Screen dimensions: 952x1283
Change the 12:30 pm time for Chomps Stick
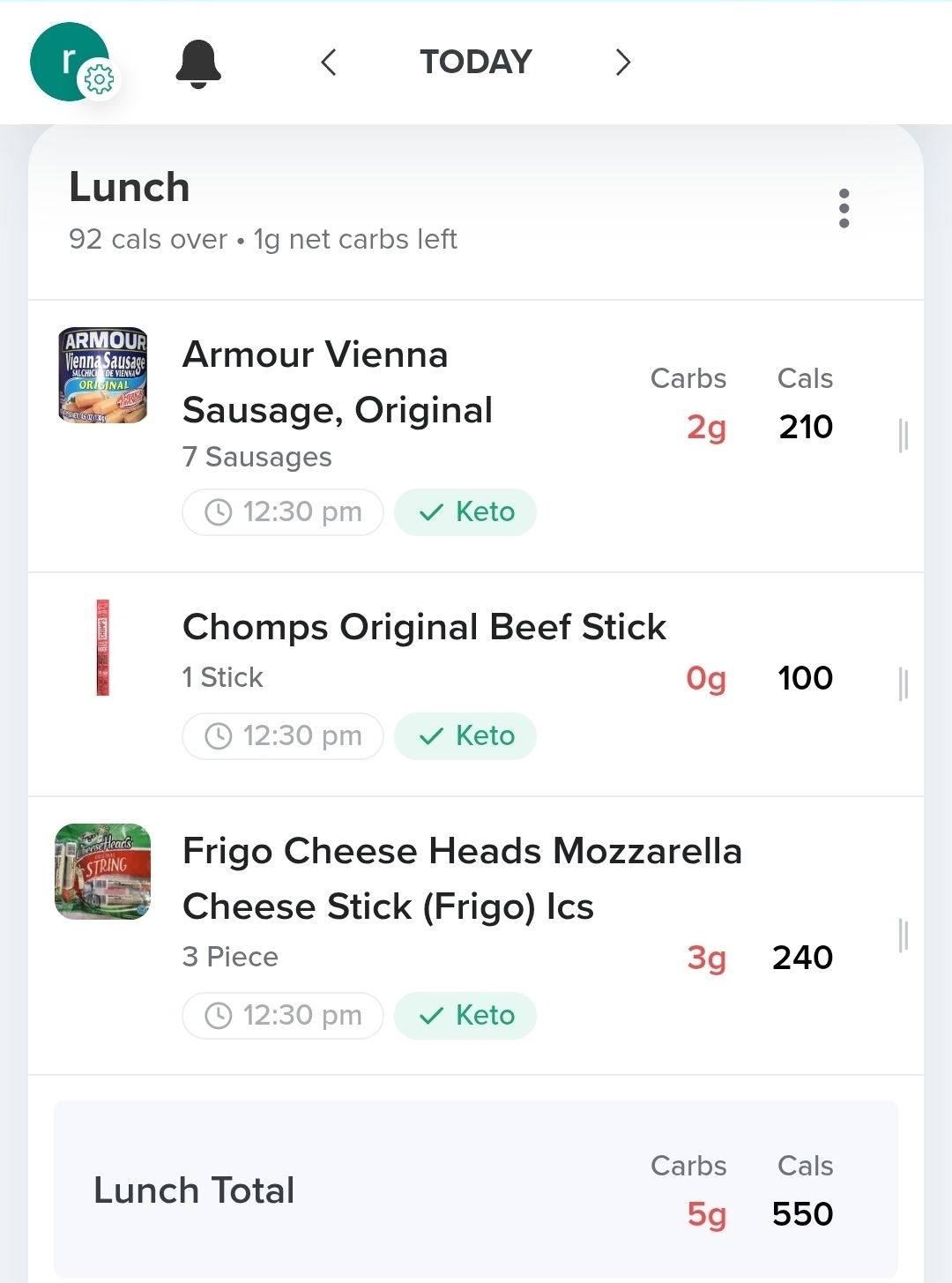[283, 736]
